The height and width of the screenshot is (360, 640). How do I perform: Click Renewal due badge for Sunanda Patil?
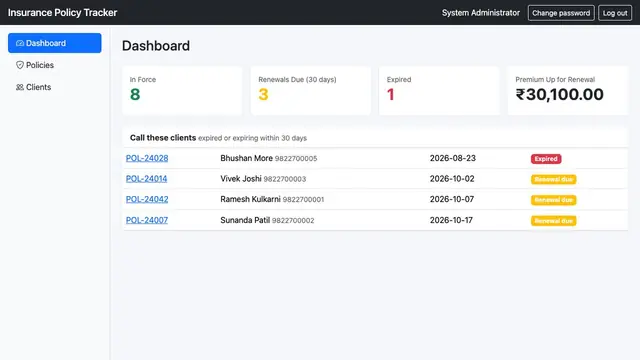[x=553, y=221]
